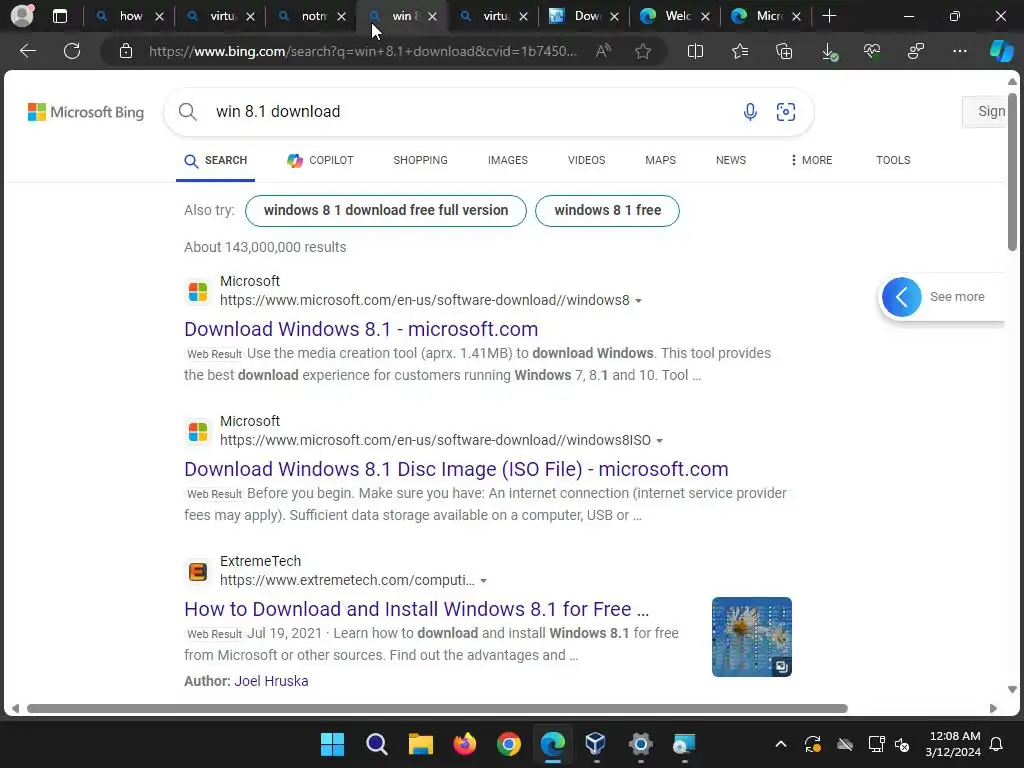1024x768 pixels.
Task: Open the ExtremeTech article thumbnail image
Action: [x=752, y=637]
